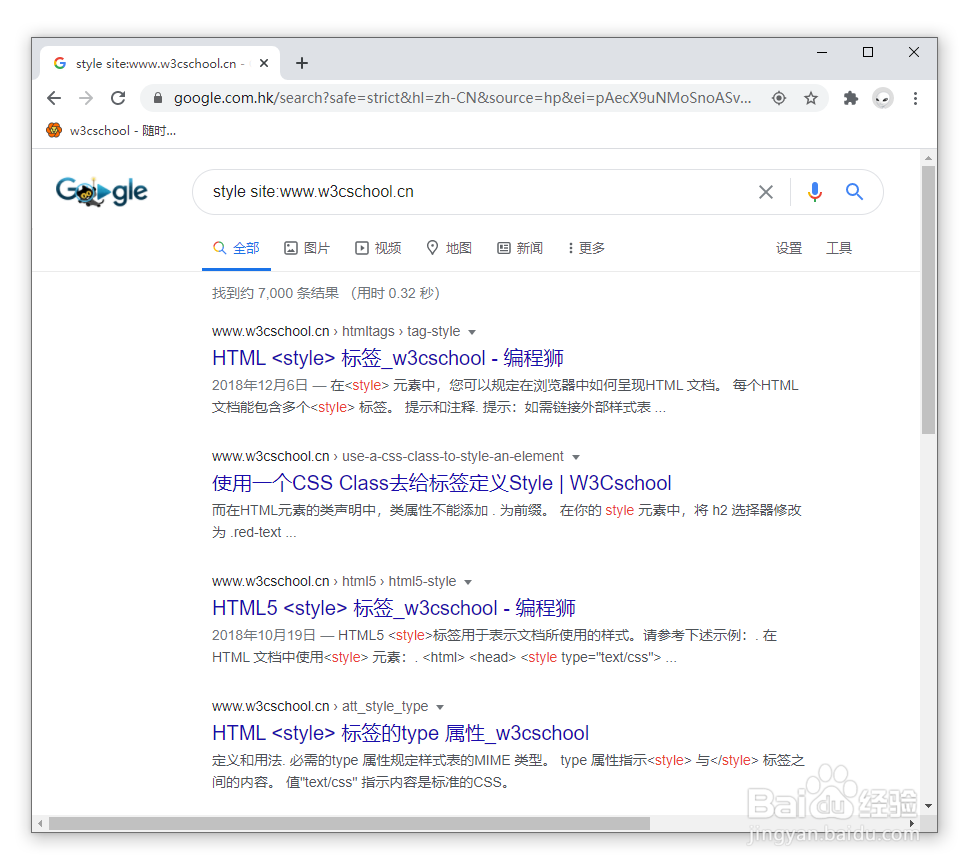The height and width of the screenshot is (868, 974).
Task: Open the 地图 maps search icon
Action: coord(432,247)
